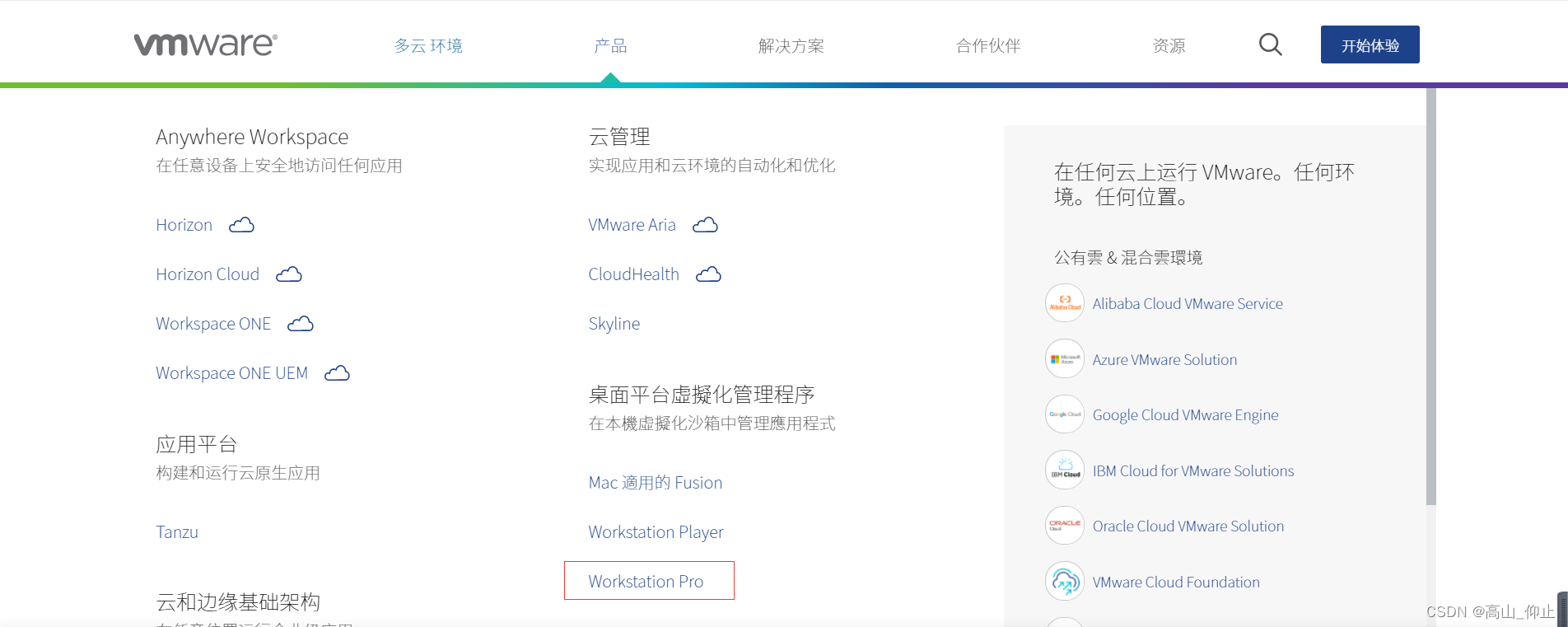Click the Alibaba Cloud logo icon
This screenshot has width=1568, height=627.
click(x=1065, y=303)
